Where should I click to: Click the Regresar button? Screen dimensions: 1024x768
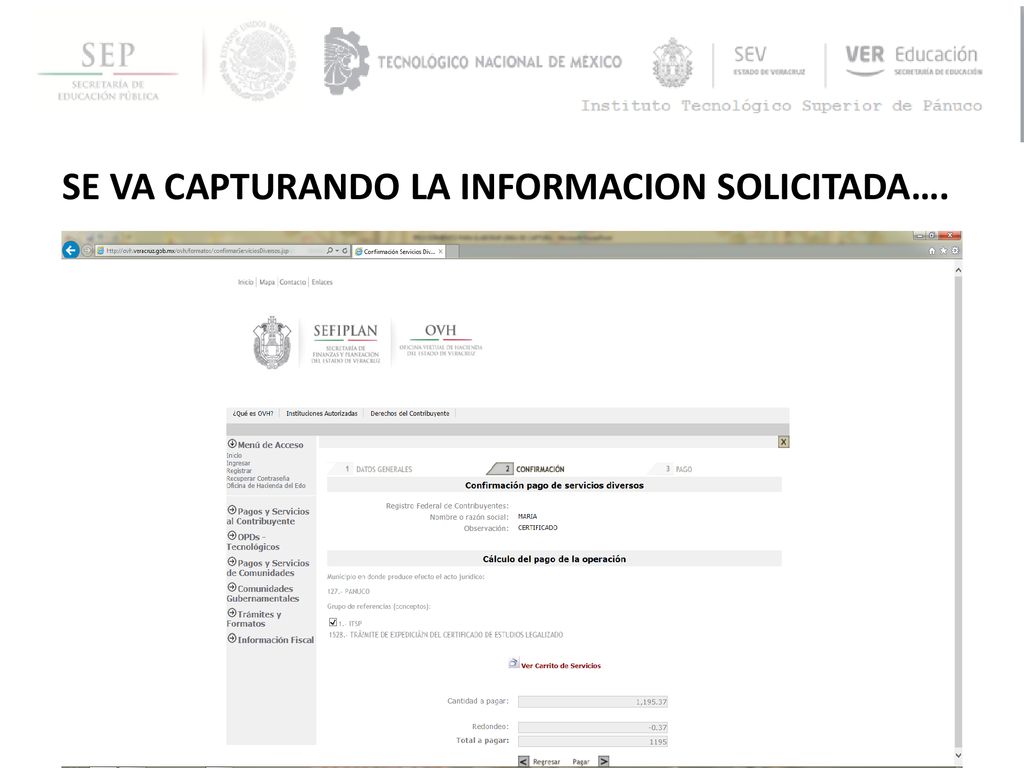click(x=546, y=761)
